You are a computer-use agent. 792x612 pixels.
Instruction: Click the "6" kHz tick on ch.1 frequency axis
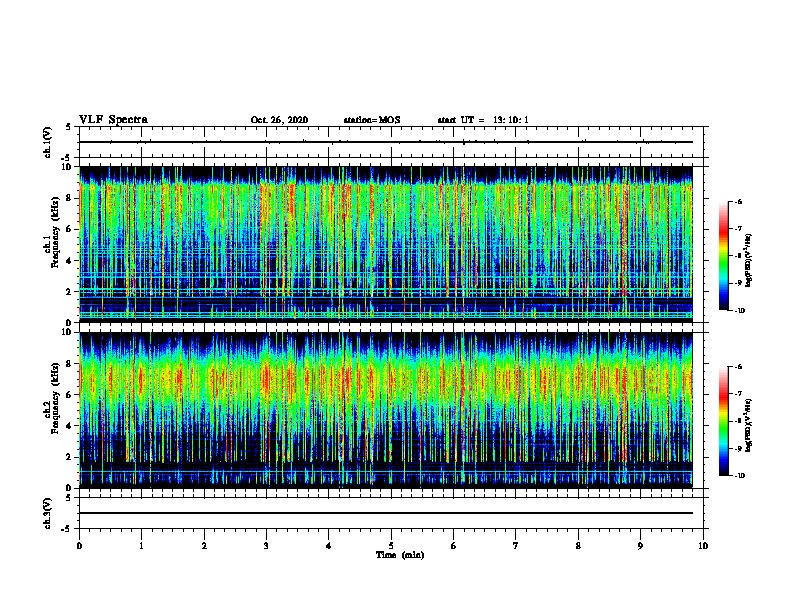70,229
